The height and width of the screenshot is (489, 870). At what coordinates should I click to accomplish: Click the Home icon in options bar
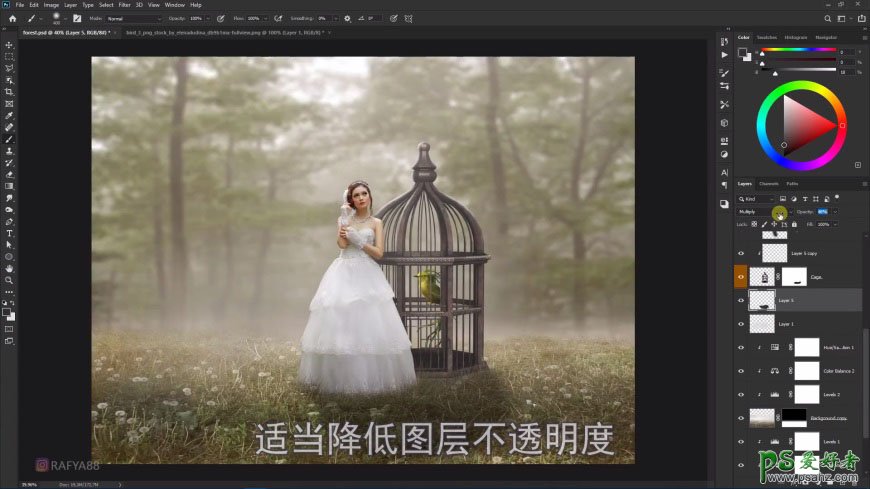[12, 18]
